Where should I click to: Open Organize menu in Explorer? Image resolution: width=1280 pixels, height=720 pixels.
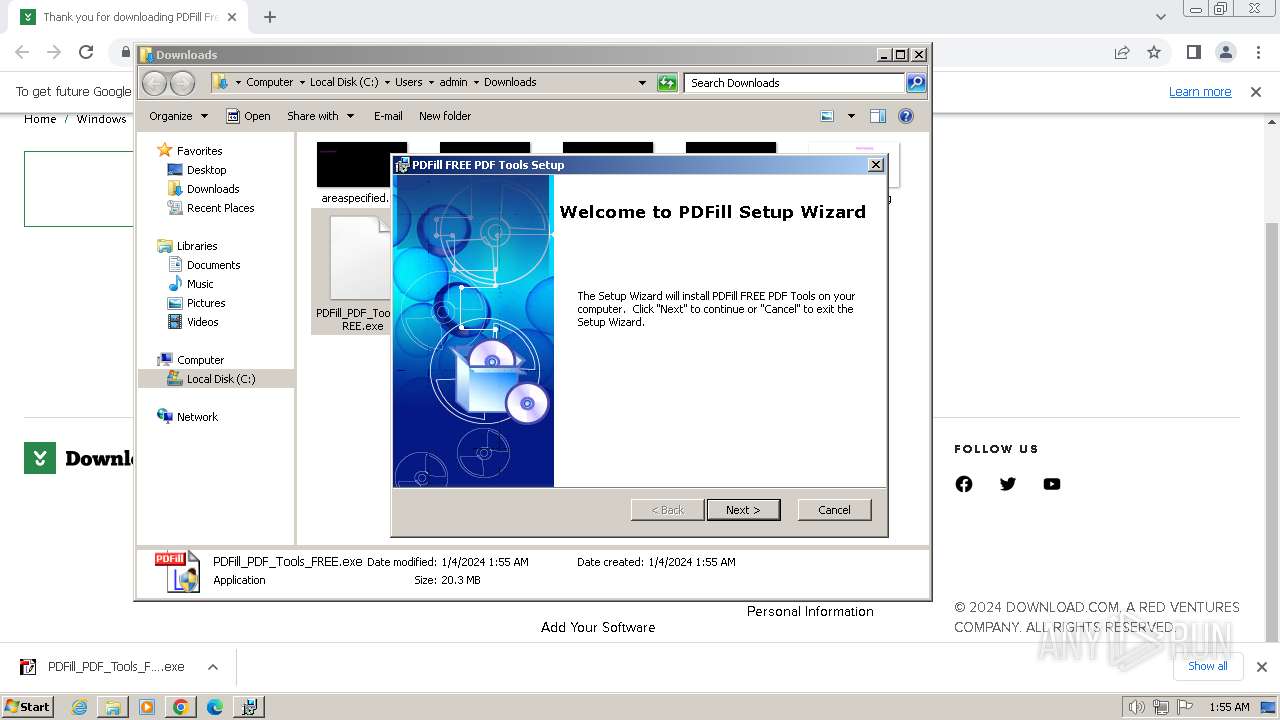(178, 116)
